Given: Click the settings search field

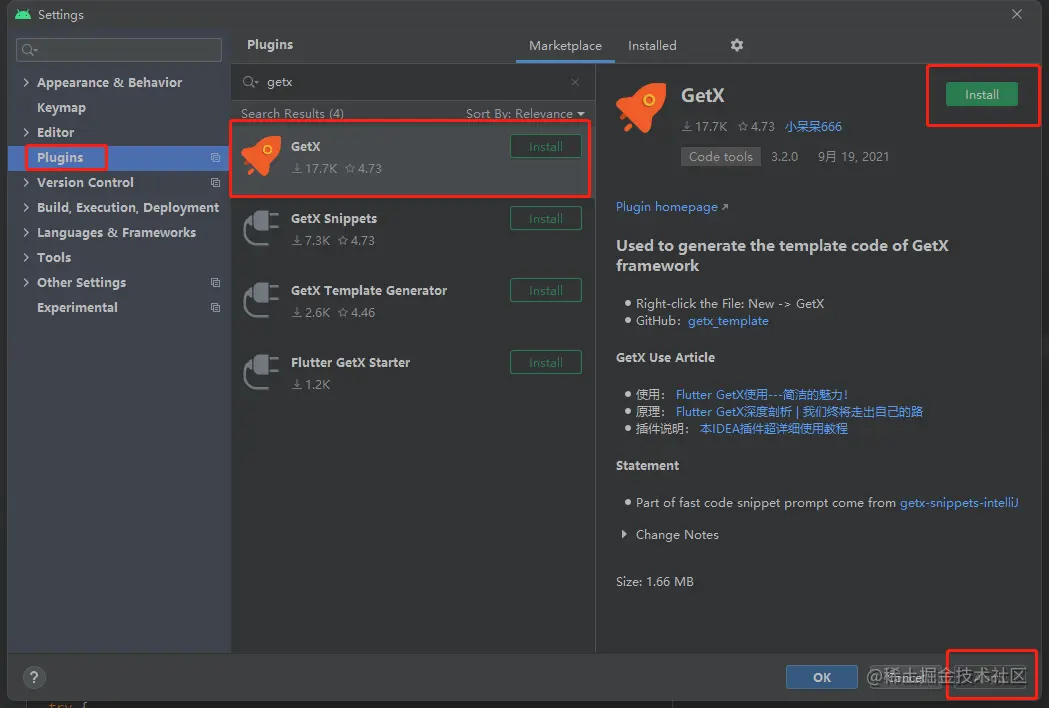Looking at the screenshot, I should [119, 50].
